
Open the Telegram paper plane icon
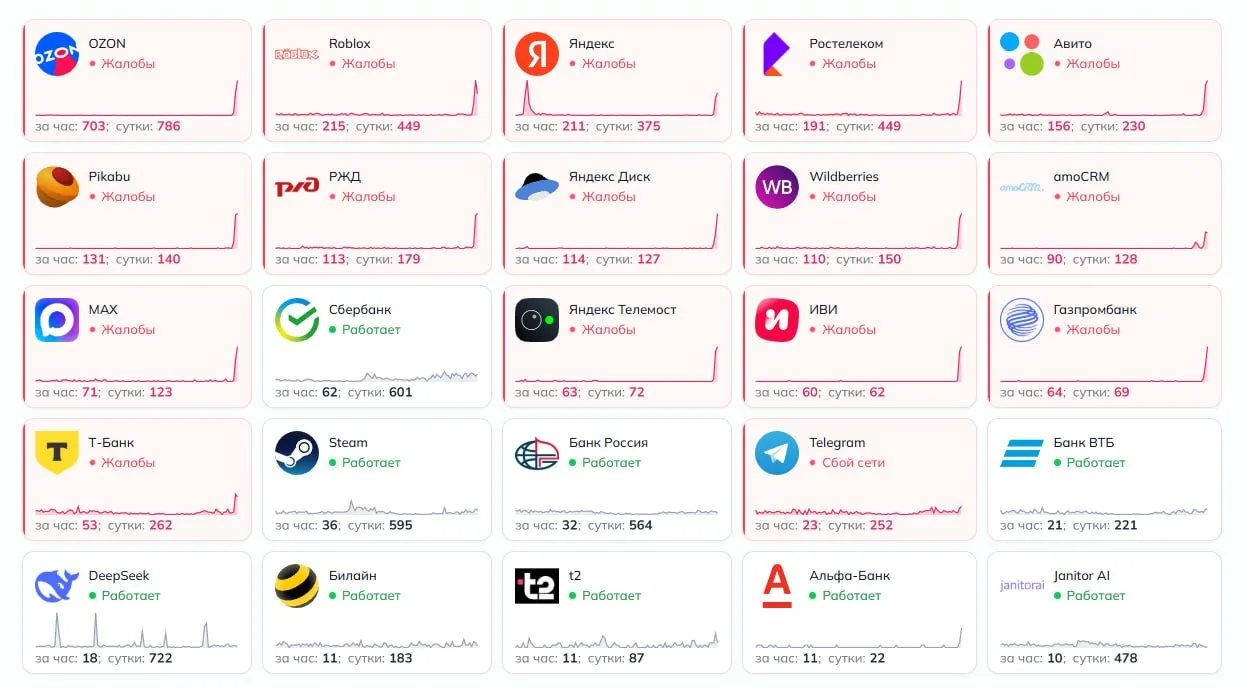point(777,453)
